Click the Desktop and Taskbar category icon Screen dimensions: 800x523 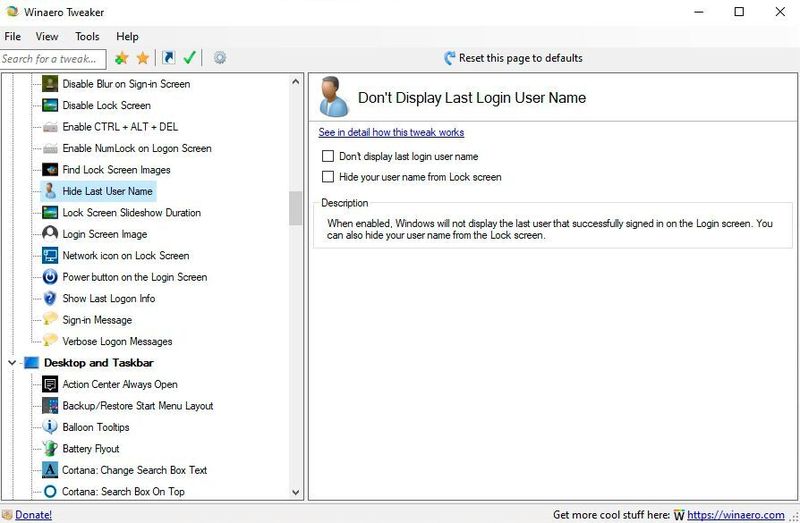point(31,363)
